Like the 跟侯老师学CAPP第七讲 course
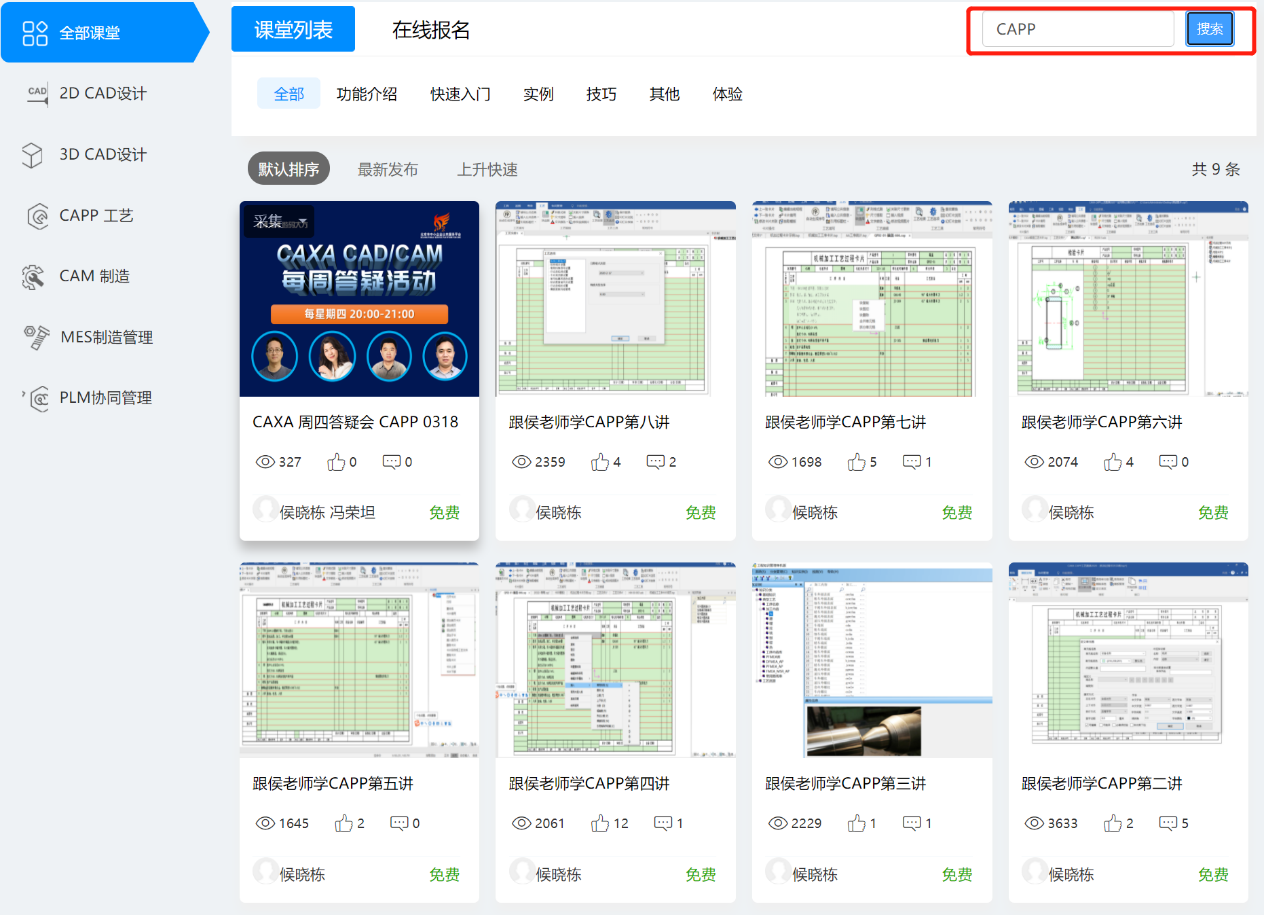The image size is (1264, 915). [x=857, y=462]
